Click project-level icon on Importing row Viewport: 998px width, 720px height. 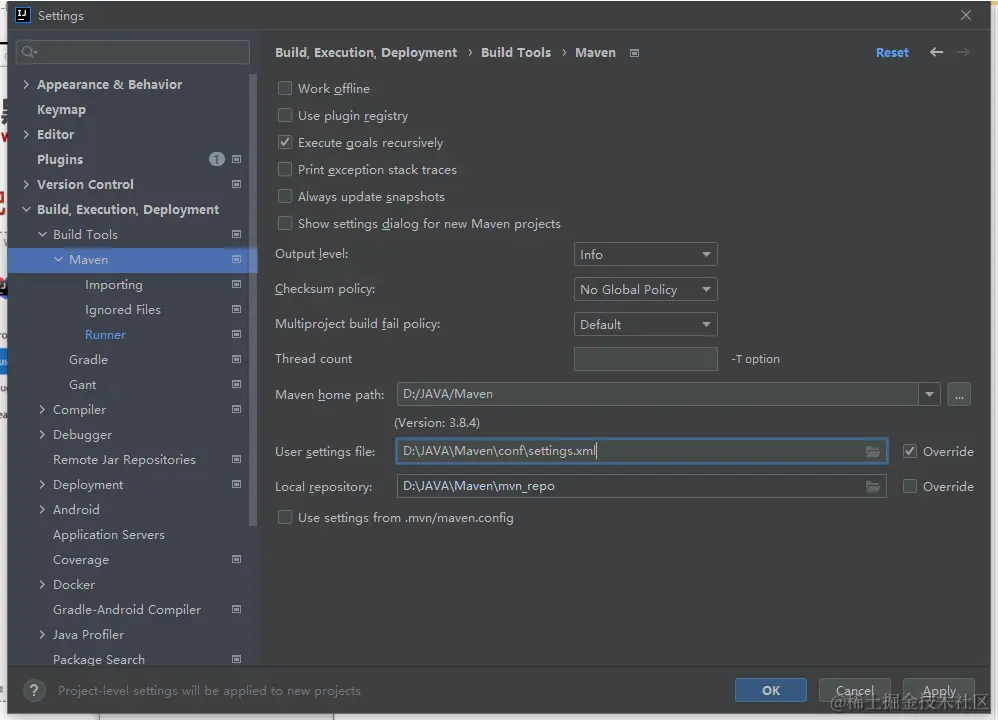pos(236,284)
